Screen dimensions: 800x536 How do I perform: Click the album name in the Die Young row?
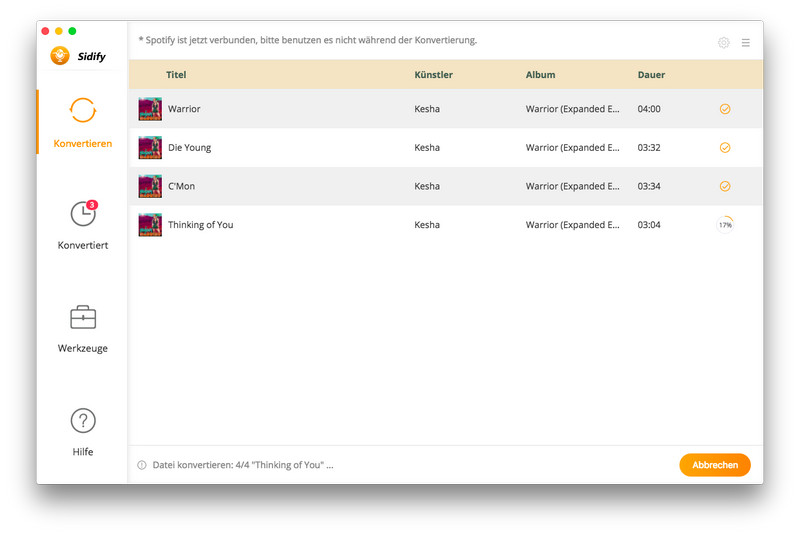click(x=572, y=148)
